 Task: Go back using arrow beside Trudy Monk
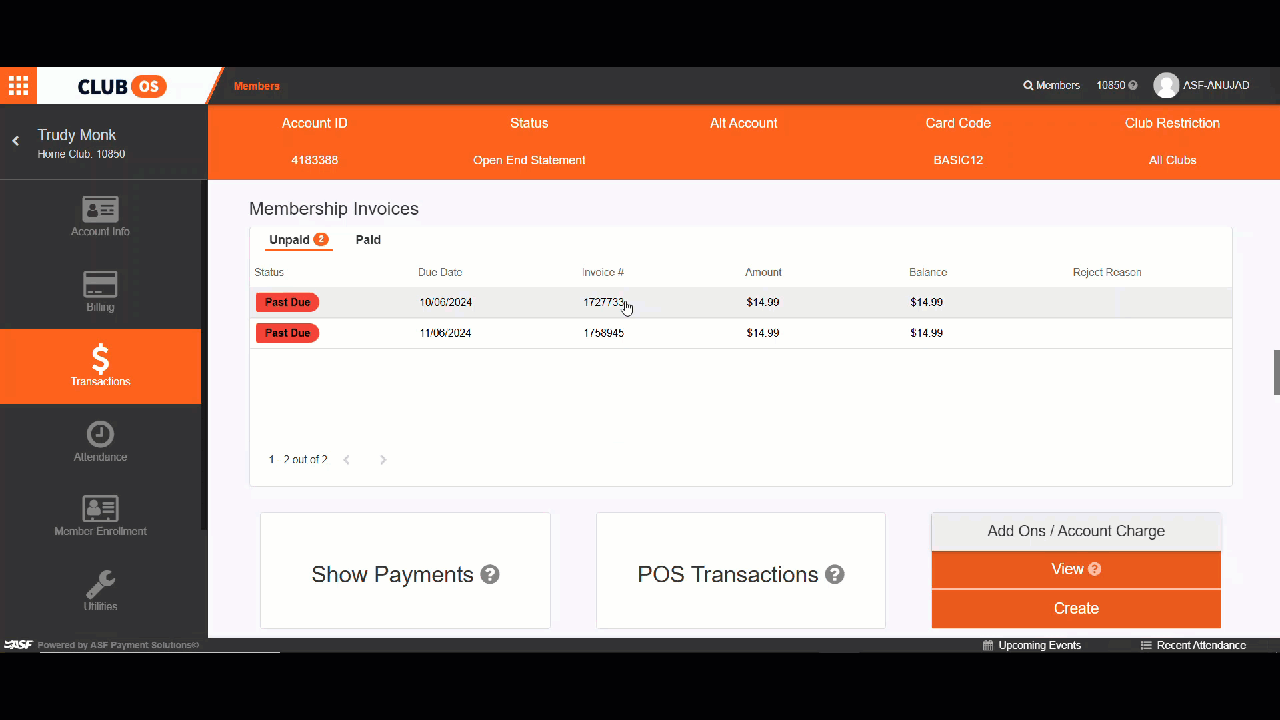15,141
